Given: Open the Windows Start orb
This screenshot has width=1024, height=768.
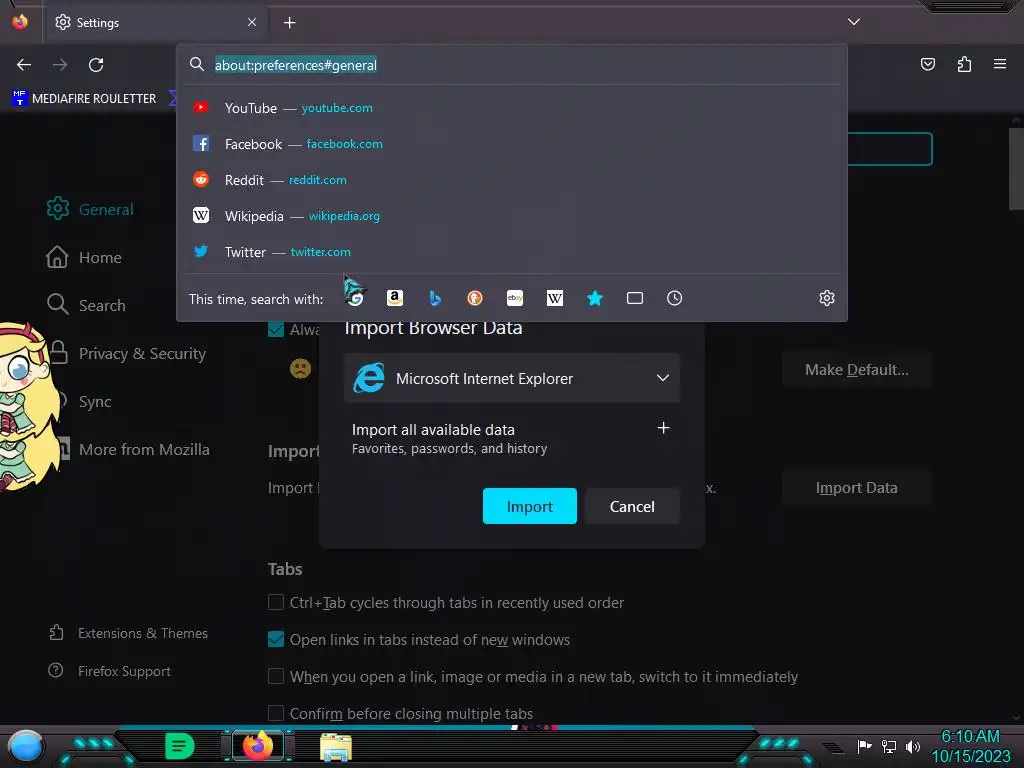Looking at the screenshot, I should pyautogui.click(x=25, y=747).
